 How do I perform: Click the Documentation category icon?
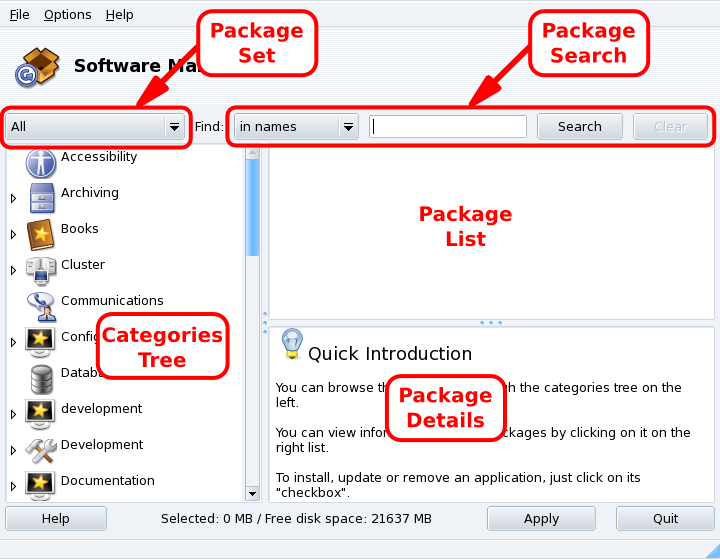(41, 485)
